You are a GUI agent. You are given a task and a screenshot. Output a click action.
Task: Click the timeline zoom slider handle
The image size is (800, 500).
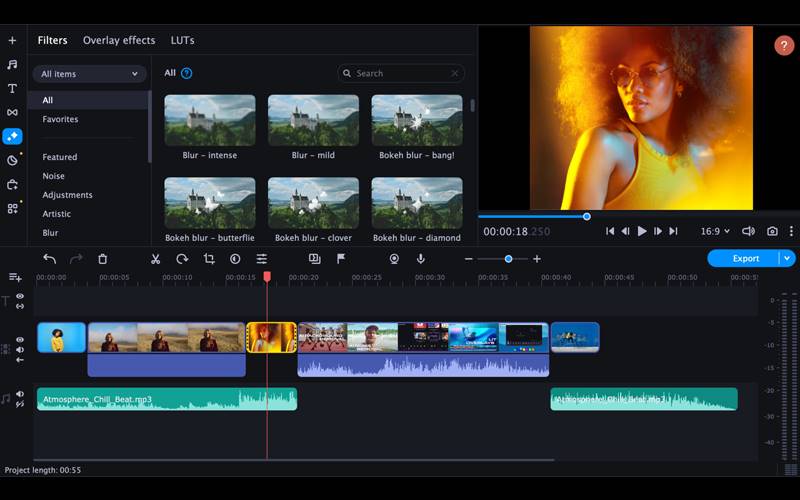[x=508, y=259]
